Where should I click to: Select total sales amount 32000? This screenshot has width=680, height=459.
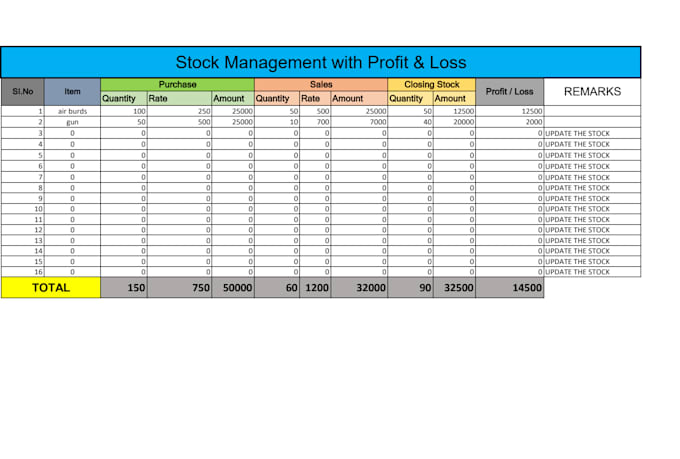(359, 288)
